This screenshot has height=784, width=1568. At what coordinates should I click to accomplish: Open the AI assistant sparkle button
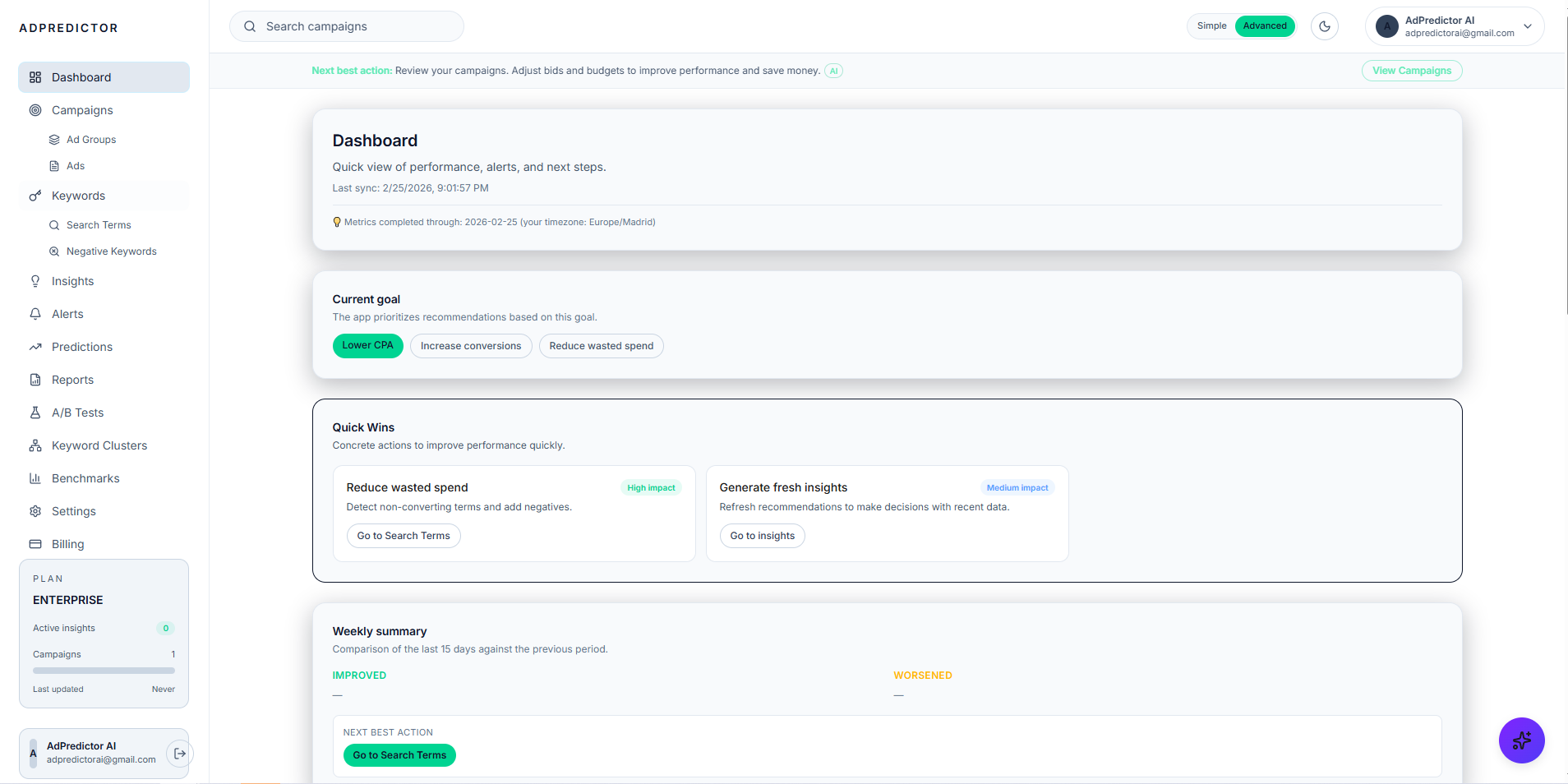(x=1521, y=740)
